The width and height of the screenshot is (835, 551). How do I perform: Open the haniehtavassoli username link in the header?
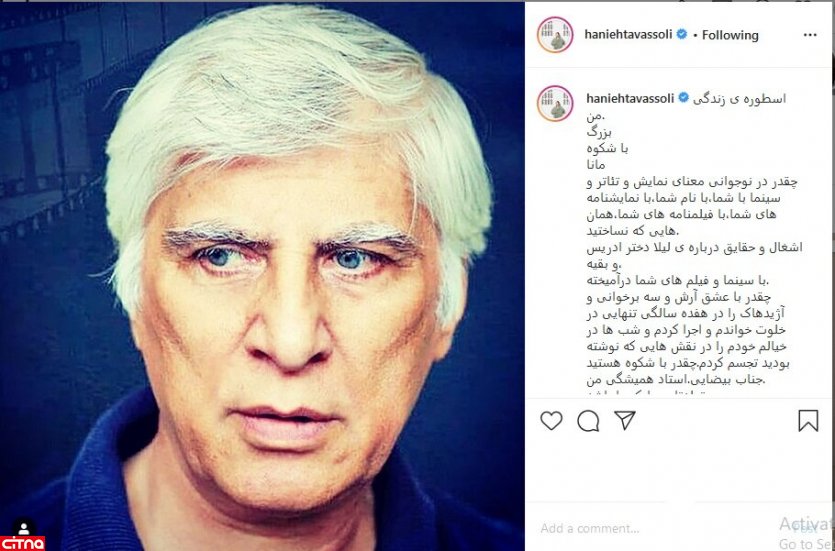629,35
